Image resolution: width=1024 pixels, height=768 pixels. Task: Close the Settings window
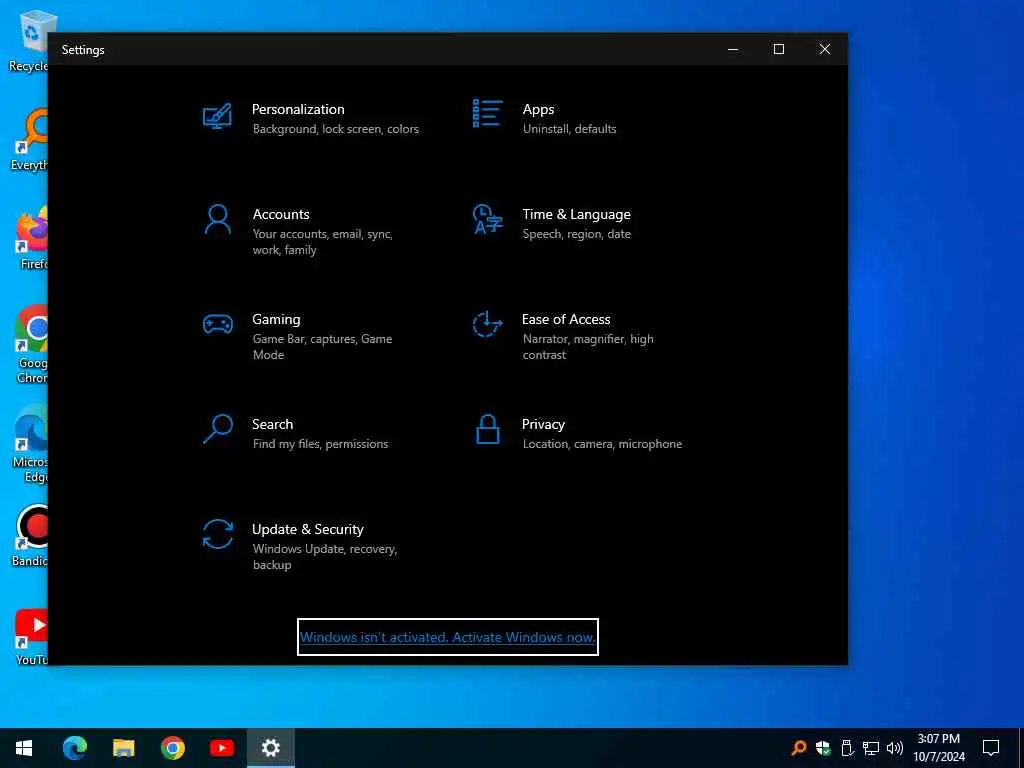coord(825,49)
